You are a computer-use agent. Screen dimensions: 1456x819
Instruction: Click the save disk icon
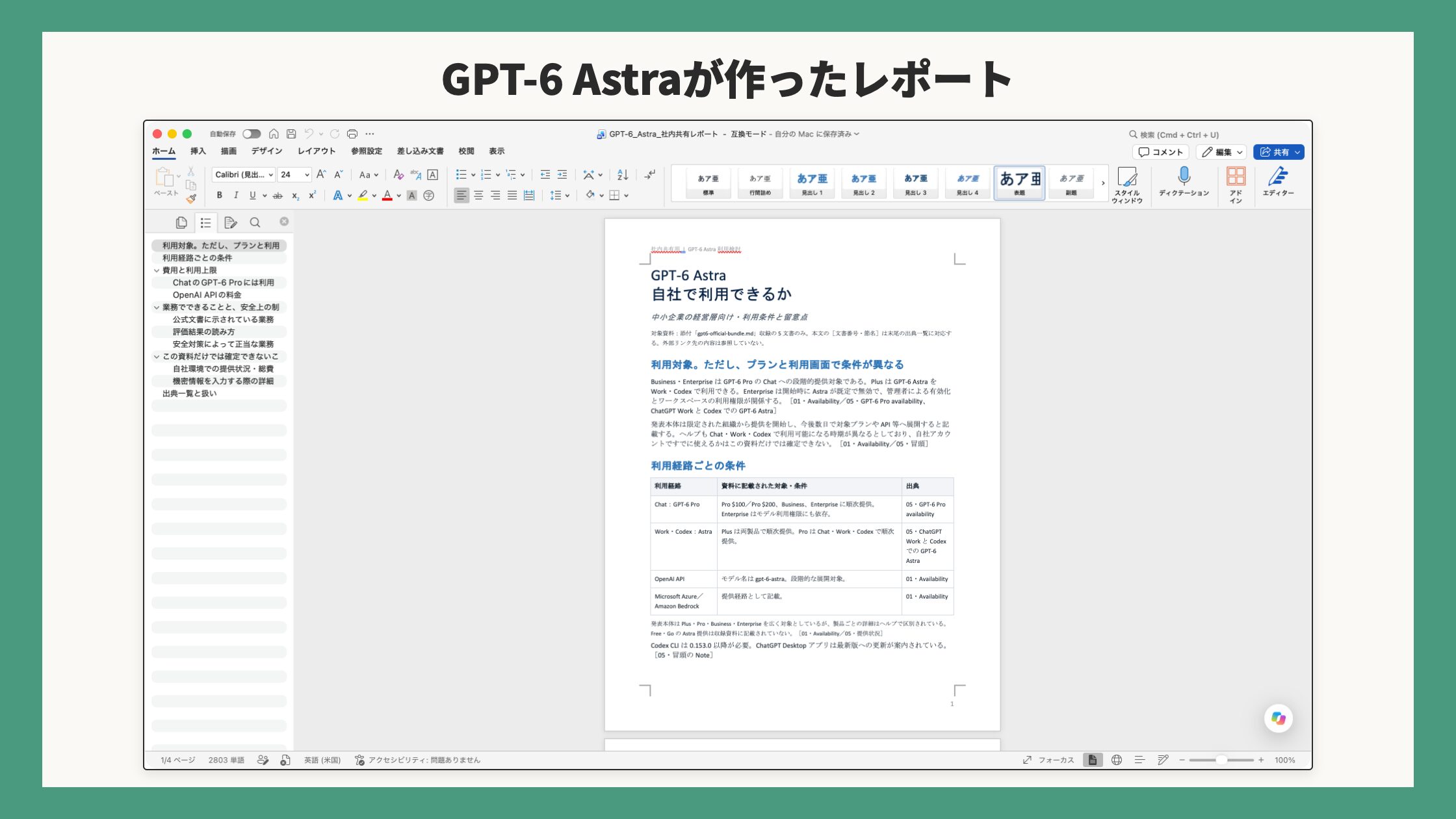(291, 134)
